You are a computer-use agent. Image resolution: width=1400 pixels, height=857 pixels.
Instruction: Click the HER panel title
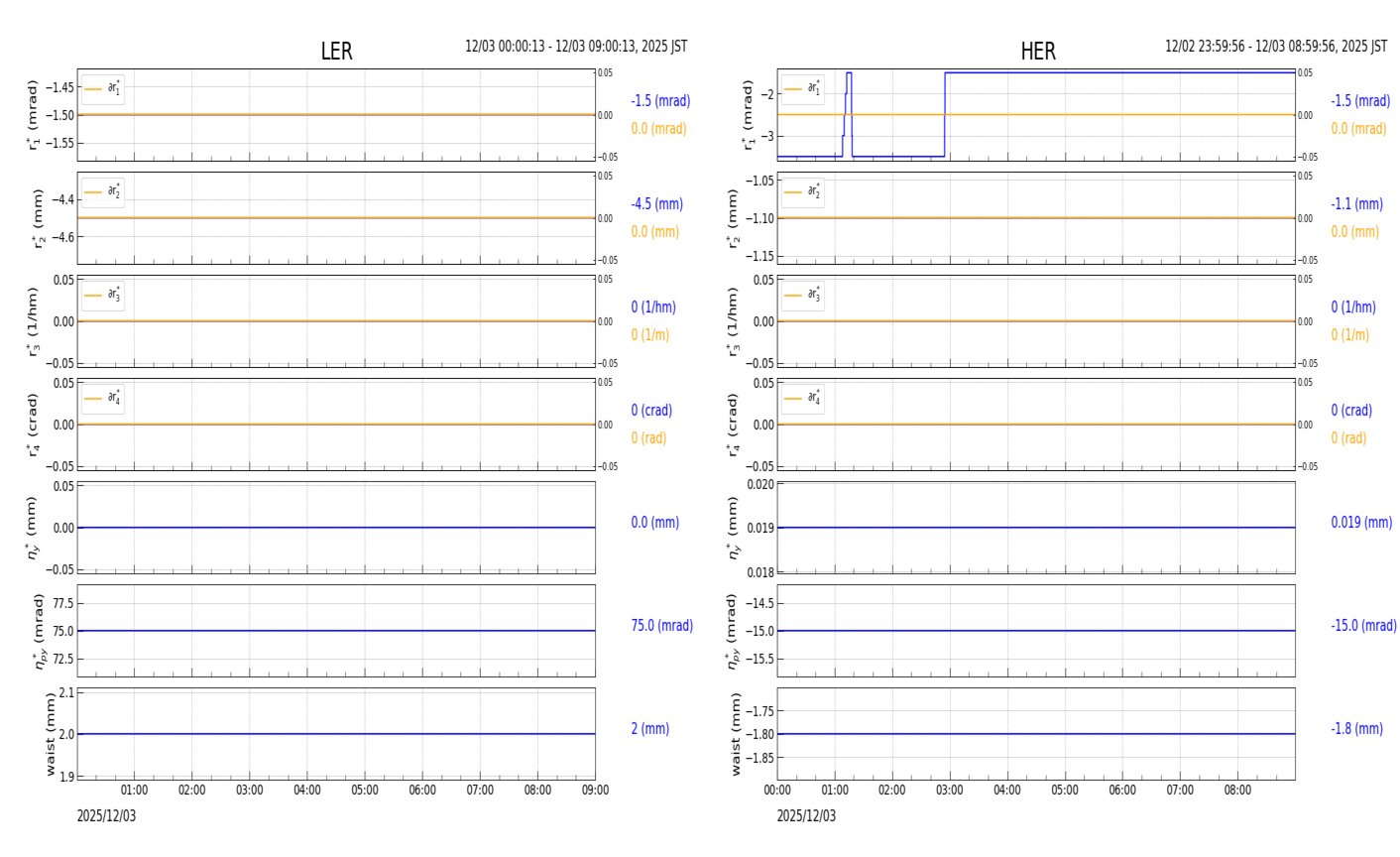pos(1038,52)
